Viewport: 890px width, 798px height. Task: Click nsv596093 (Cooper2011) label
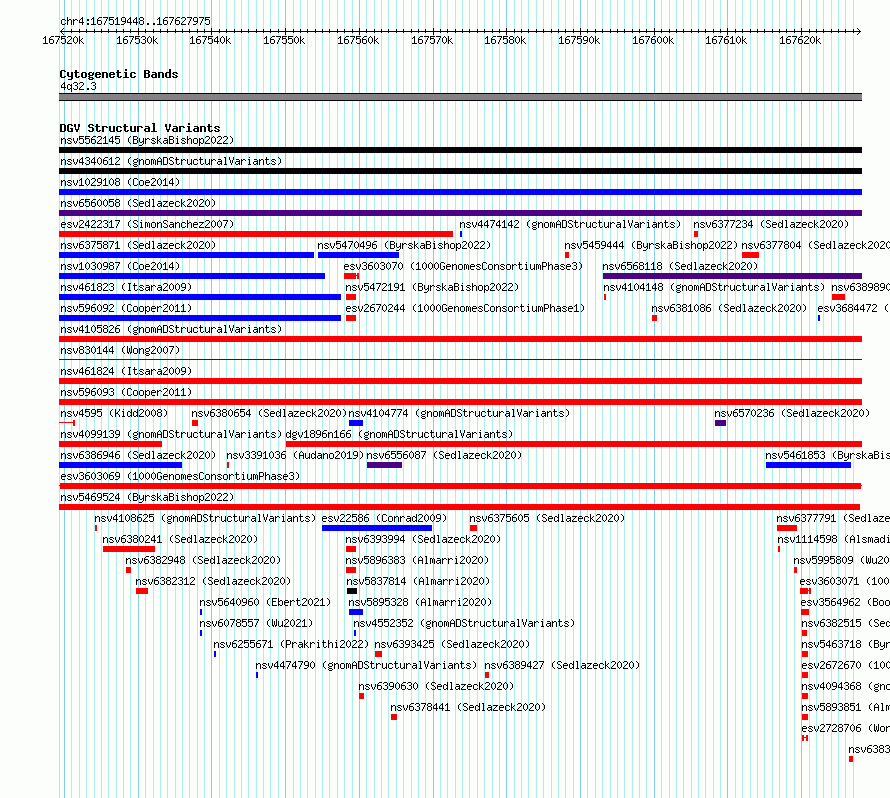[126, 392]
